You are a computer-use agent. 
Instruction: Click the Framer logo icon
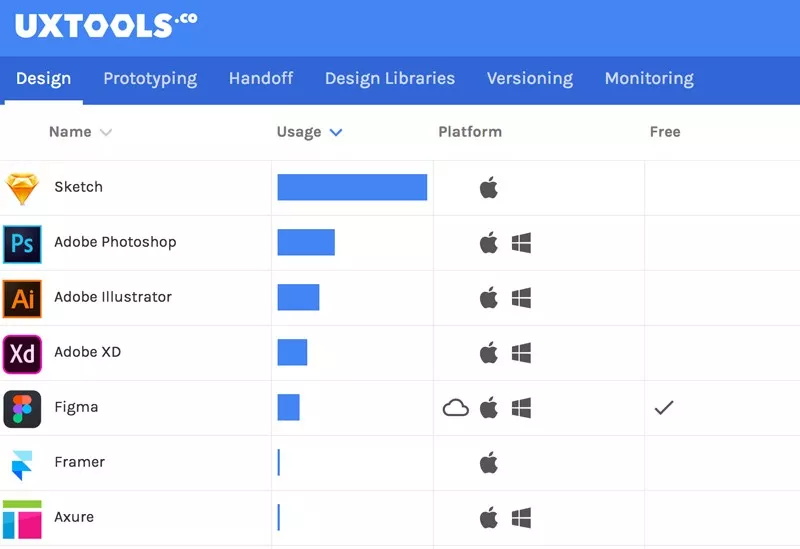point(22,463)
